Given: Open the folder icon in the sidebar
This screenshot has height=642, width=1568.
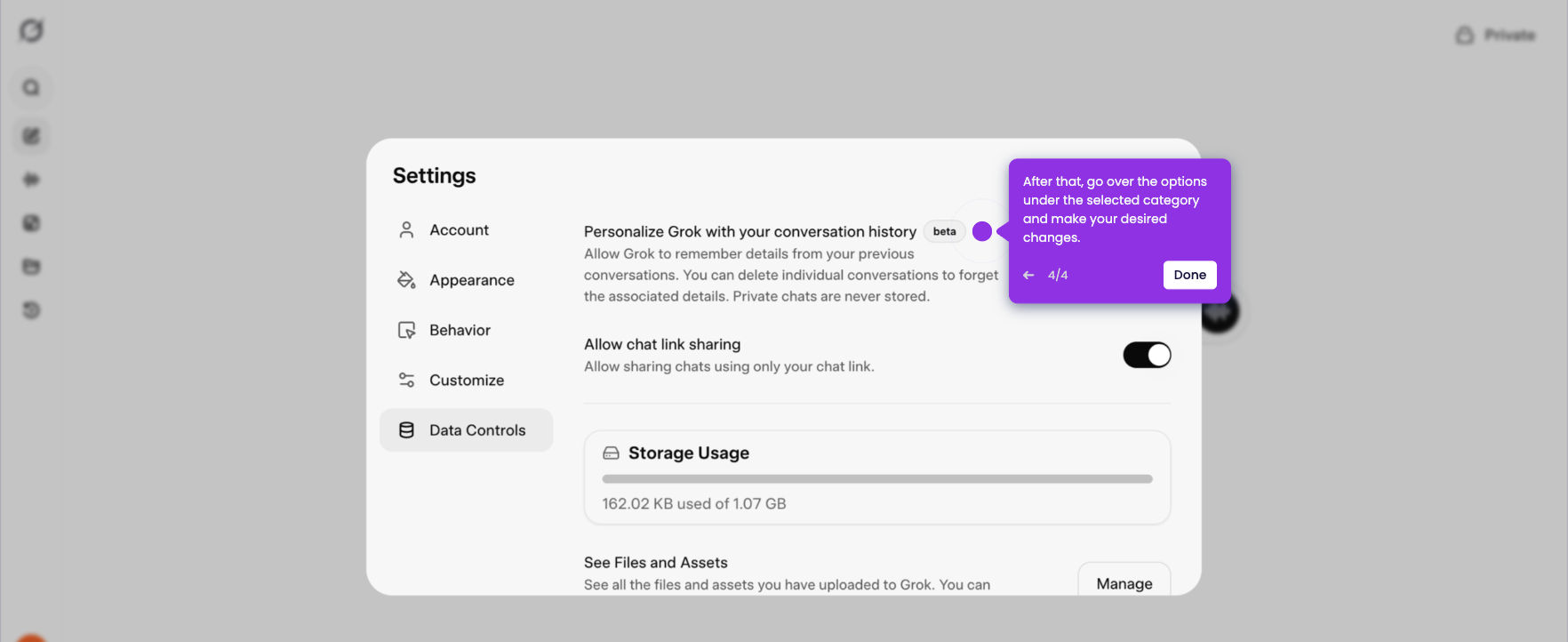Looking at the screenshot, I should point(31,267).
